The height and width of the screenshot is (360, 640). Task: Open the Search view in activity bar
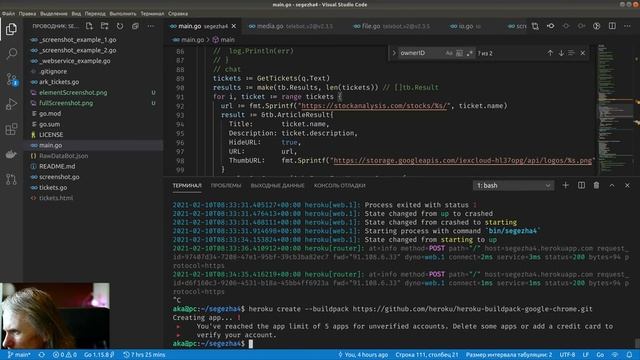tap(11, 54)
